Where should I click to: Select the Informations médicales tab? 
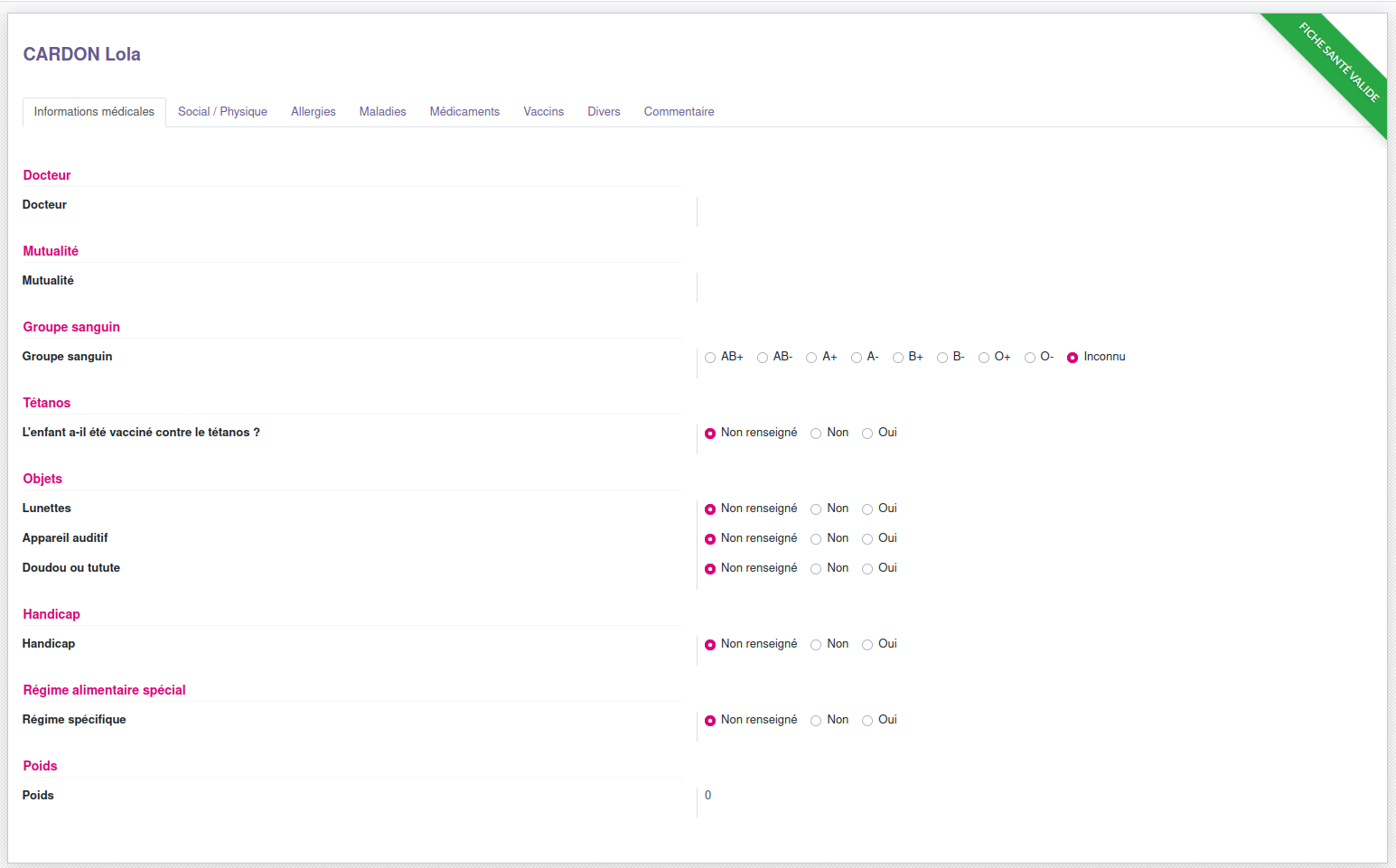[x=94, y=112]
